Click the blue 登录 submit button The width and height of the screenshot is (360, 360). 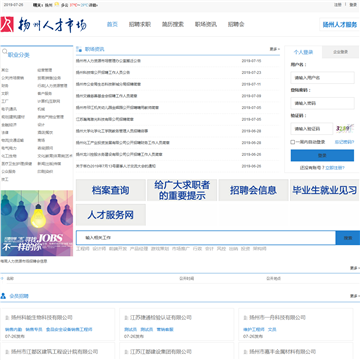click(322, 155)
